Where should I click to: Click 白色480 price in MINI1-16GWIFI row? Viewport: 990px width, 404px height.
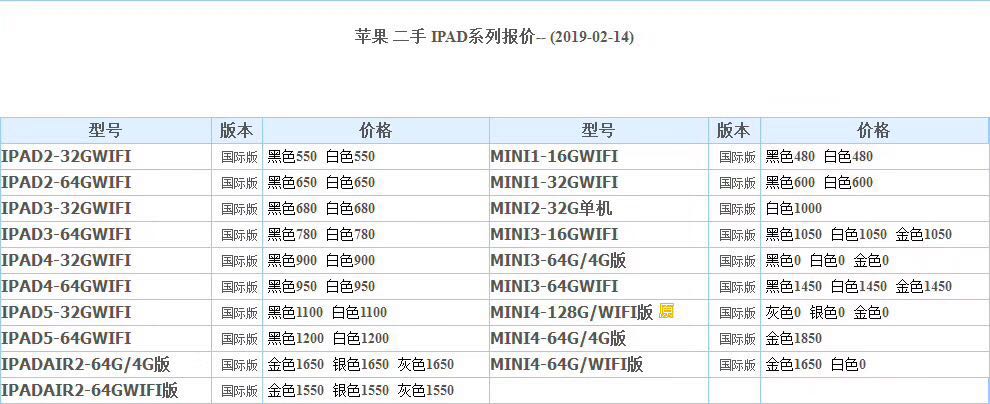click(849, 157)
